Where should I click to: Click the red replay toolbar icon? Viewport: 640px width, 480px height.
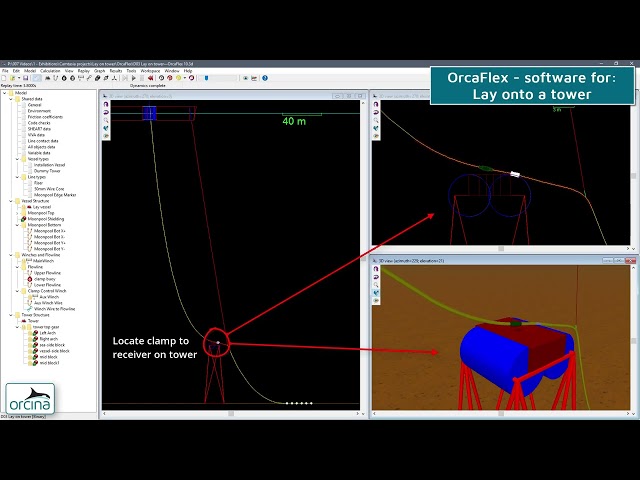(x=170, y=78)
